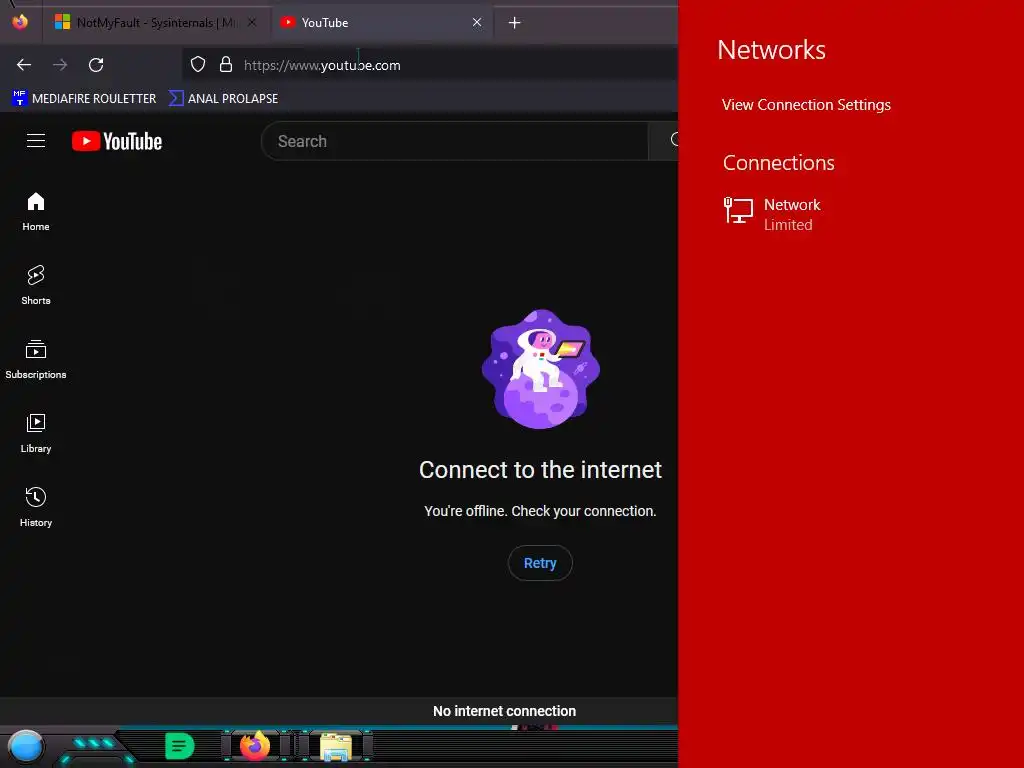The width and height of the screenshot is (1024, 768).
Task: Click the Connections section heading
Action: tap(778, 163)
